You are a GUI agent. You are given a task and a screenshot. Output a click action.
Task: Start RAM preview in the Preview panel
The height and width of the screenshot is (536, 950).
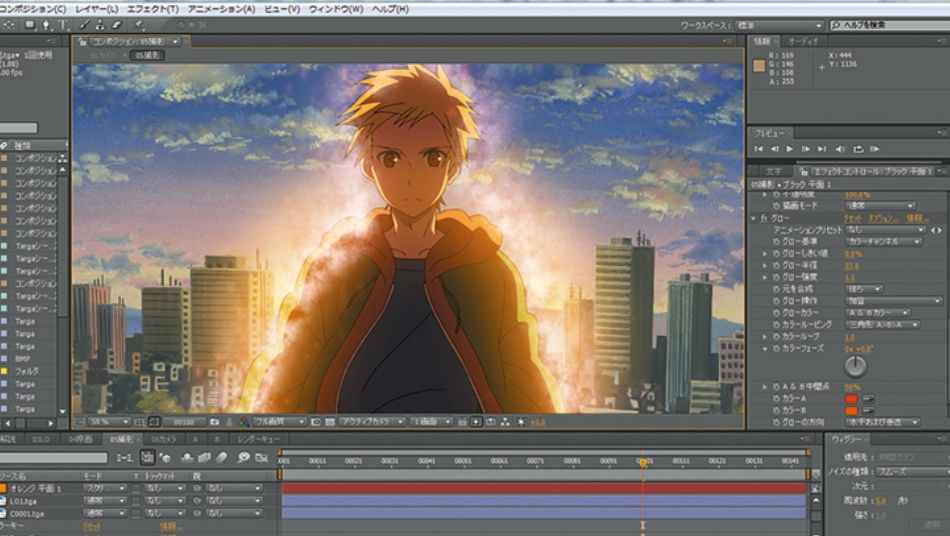(874, 148)
